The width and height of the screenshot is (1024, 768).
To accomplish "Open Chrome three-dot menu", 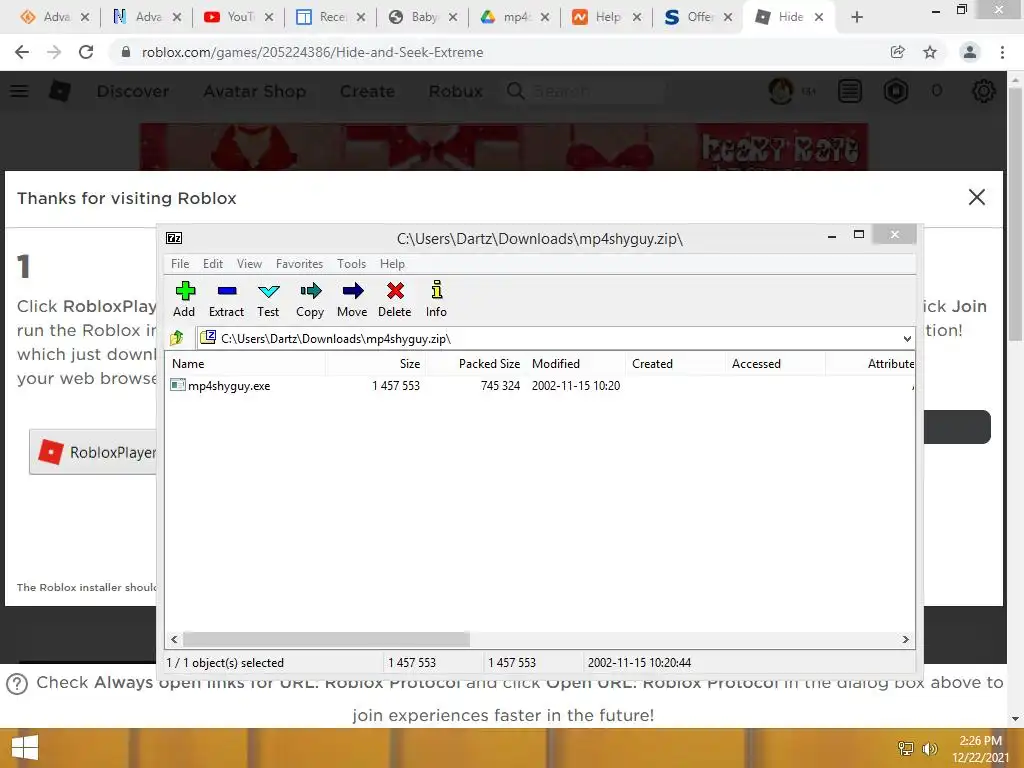I will pyautogui.click(x=1002, y=52).
